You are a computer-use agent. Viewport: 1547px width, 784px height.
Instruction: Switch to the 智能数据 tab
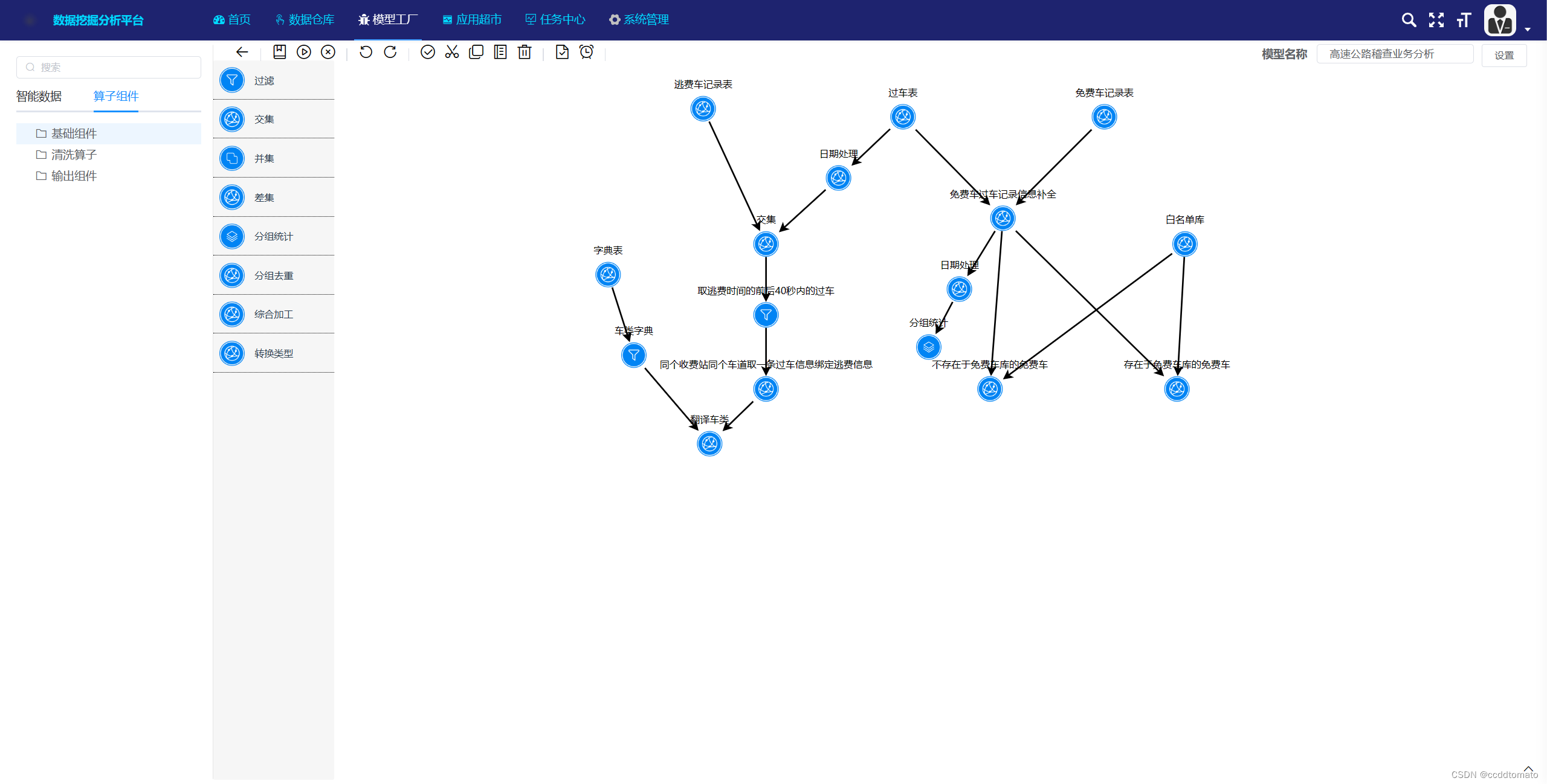click(x=39, y=96)
